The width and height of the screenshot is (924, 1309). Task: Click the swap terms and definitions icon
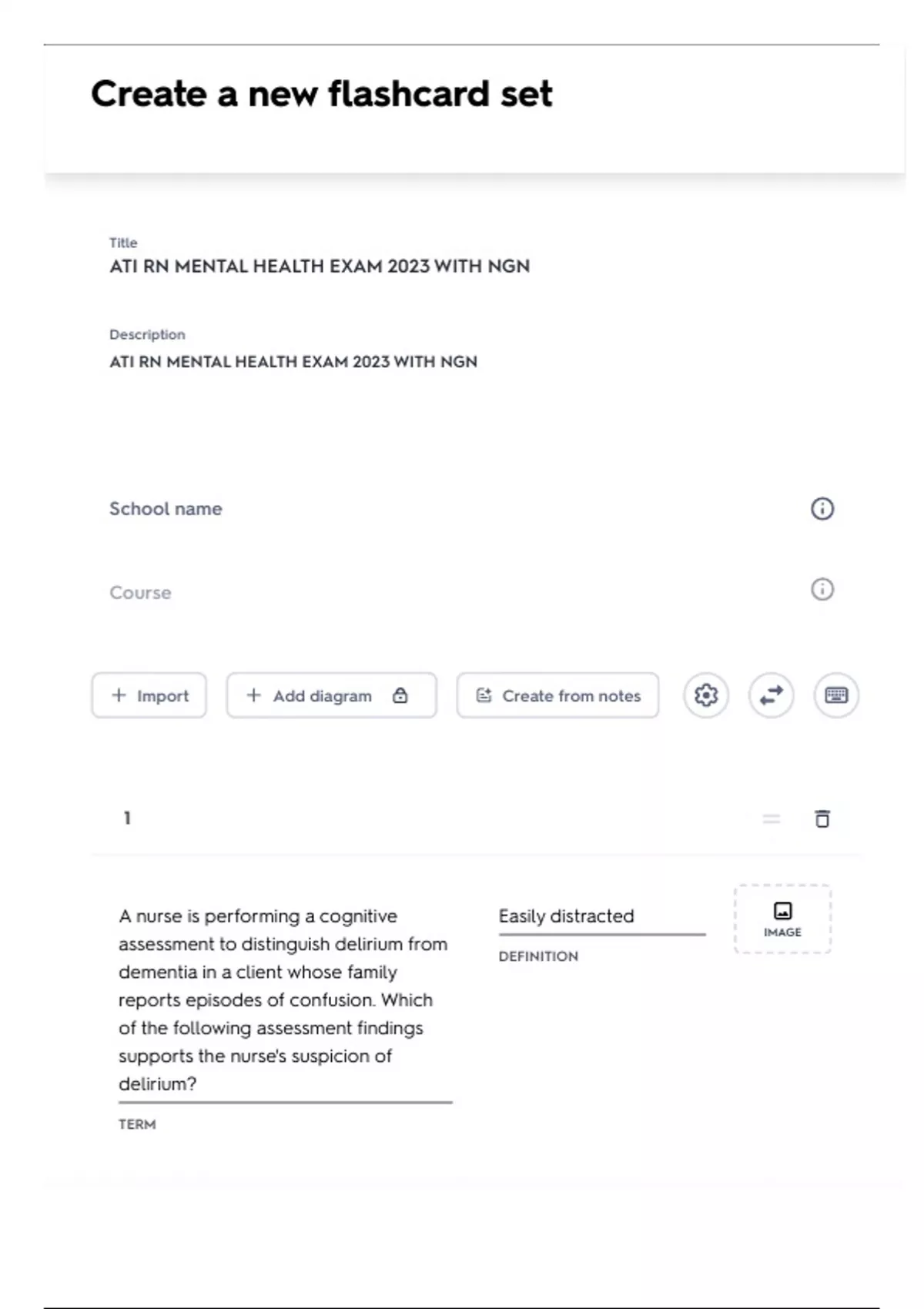coord(771,695)
